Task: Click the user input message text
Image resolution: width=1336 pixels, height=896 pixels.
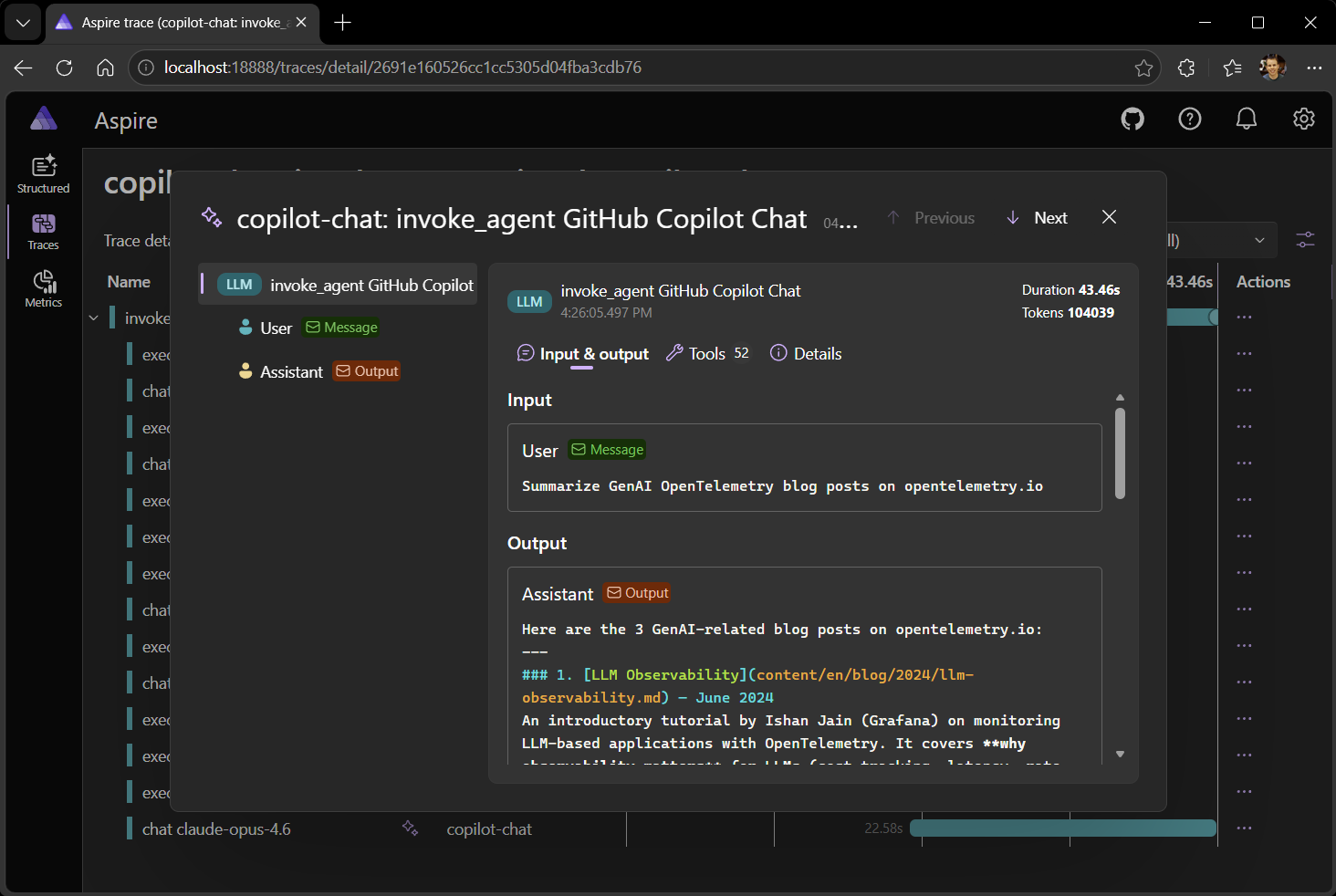Action: click(x=782, y=486)
